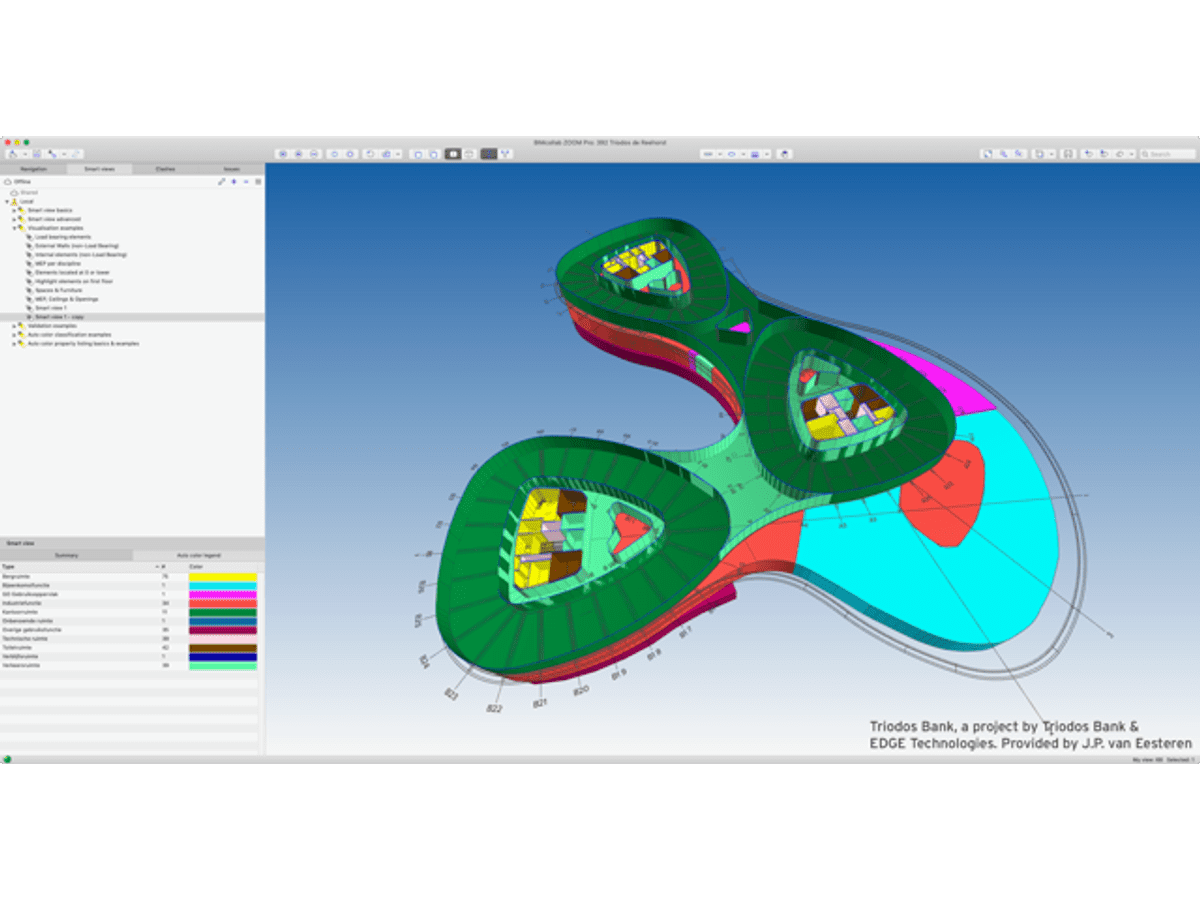Screen dimensions: 1200x900
Task: Click the edit pencil icon in Smart views panel
Action: [222, 182]
